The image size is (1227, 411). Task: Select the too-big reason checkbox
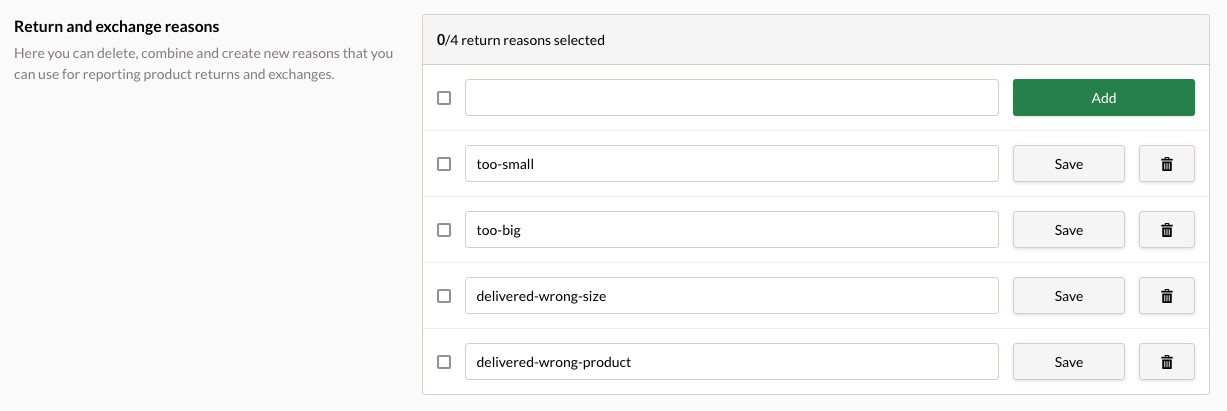point(444,230)
